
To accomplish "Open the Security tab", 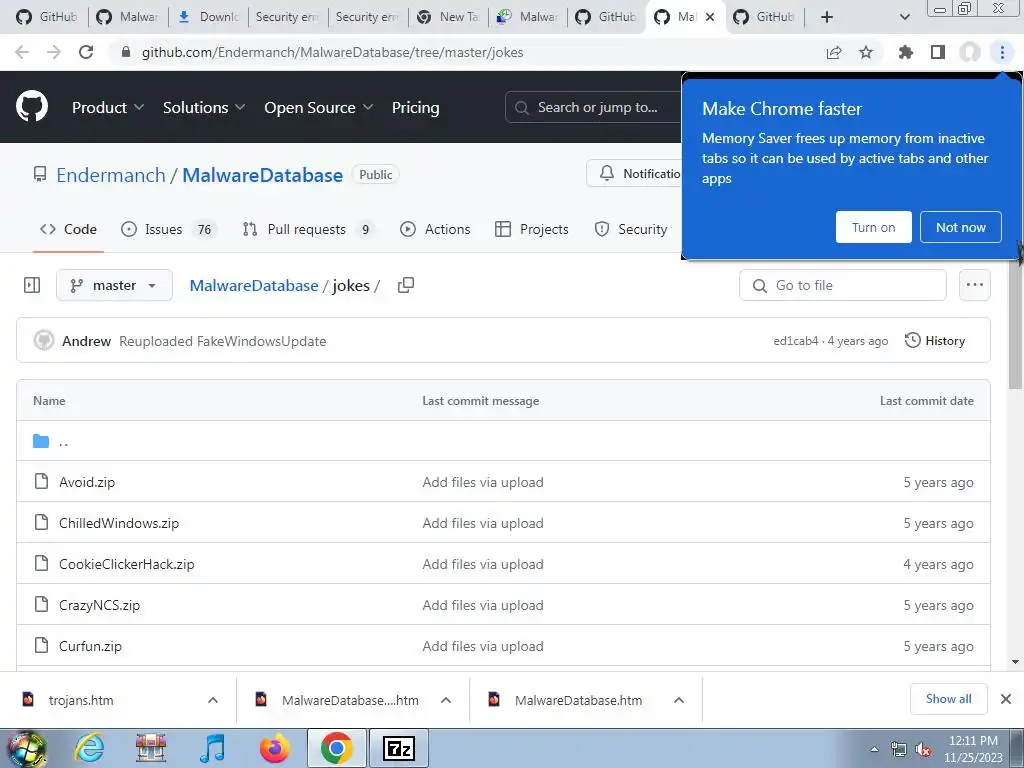I will (631, 229).
